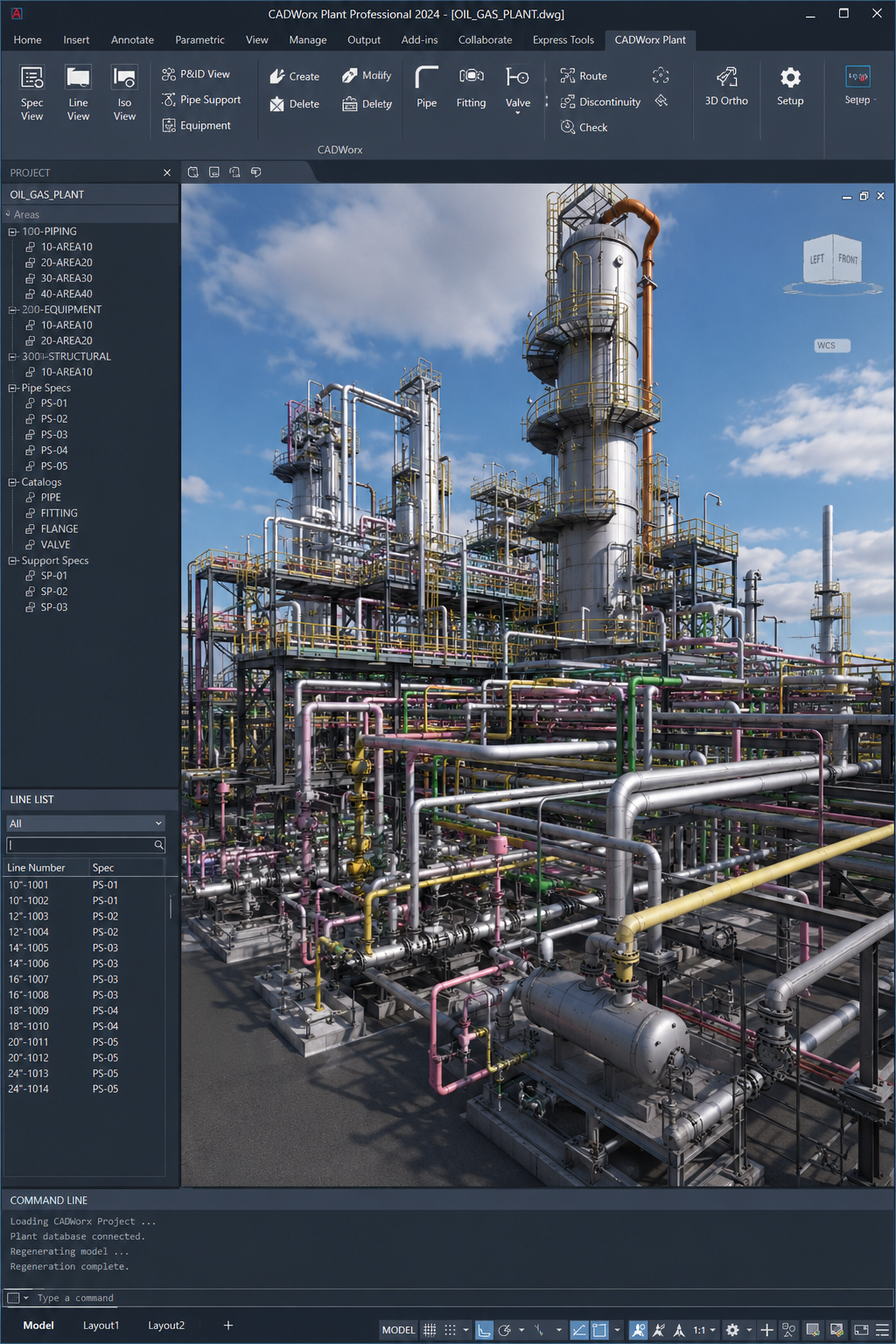Collapse the 100-PIPING tree node
Screen dimensions: 896x1344
coord(12,232)
